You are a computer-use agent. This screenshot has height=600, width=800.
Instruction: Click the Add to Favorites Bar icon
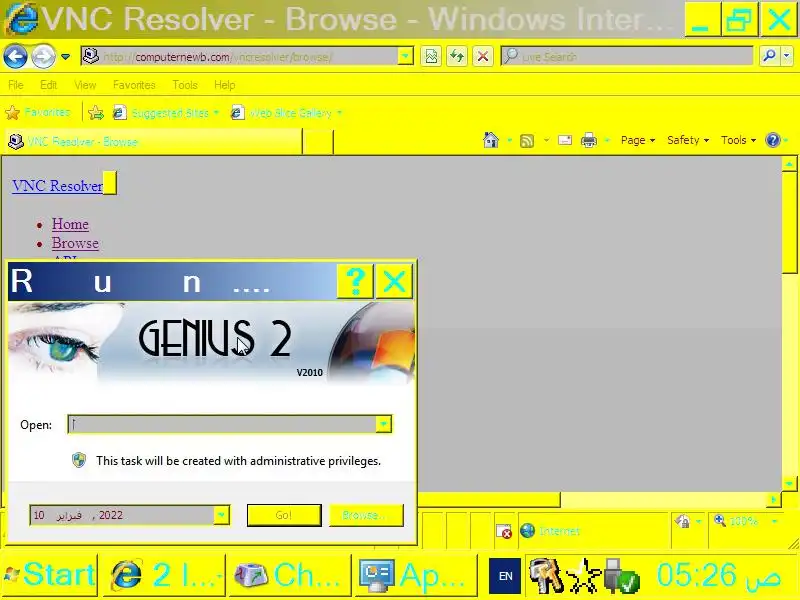coord(96,112)
